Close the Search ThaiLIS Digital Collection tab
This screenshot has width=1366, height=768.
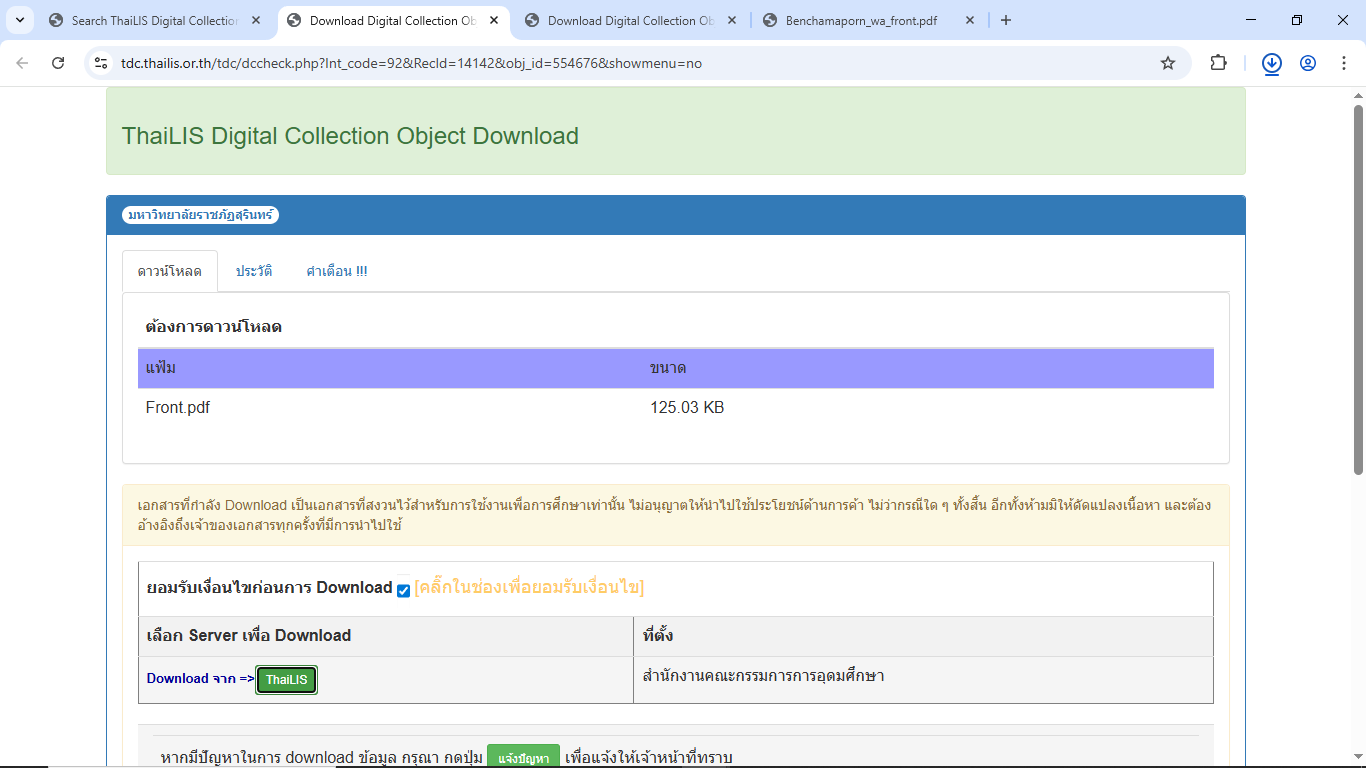coord(256,20)
